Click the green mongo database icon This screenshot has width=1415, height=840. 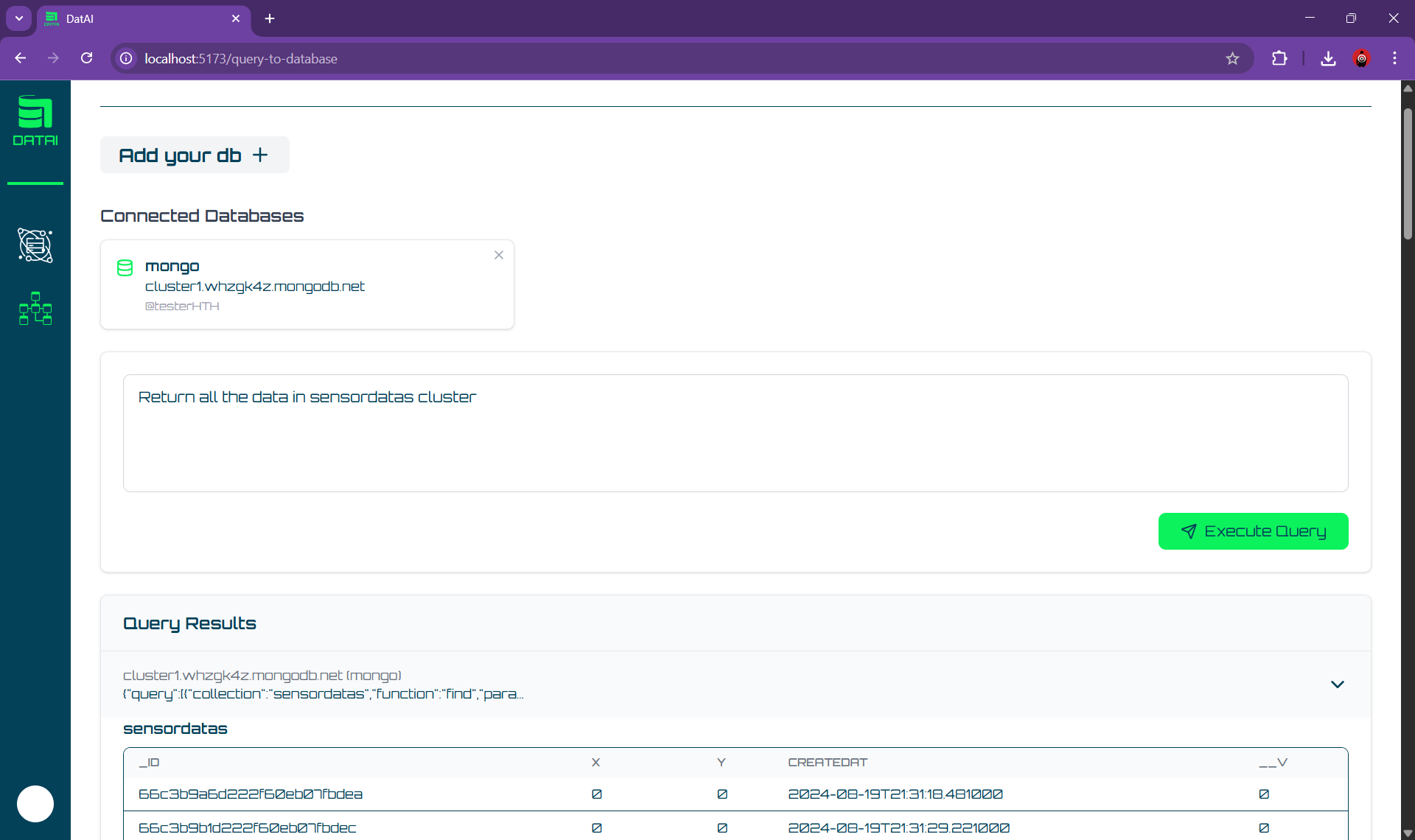(125, 267)
